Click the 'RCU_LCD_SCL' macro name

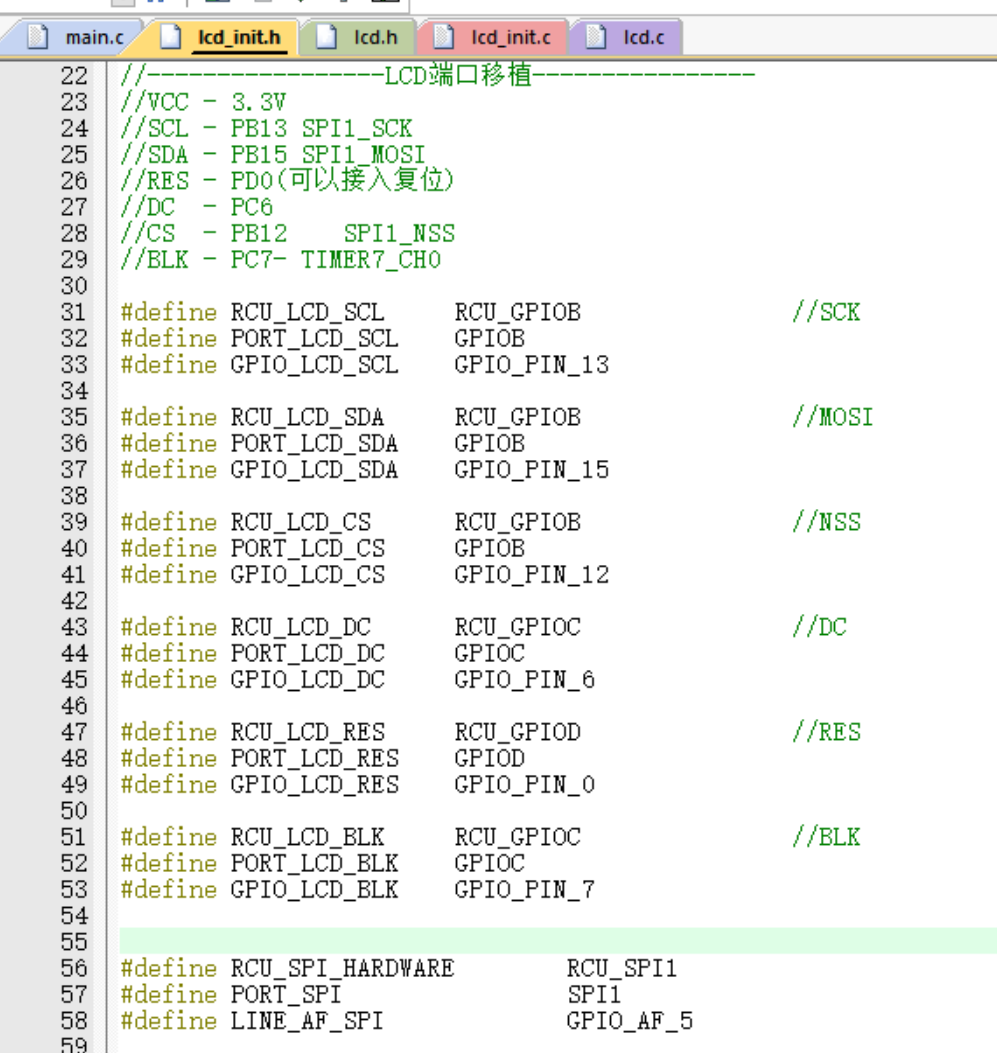(307, 312)
